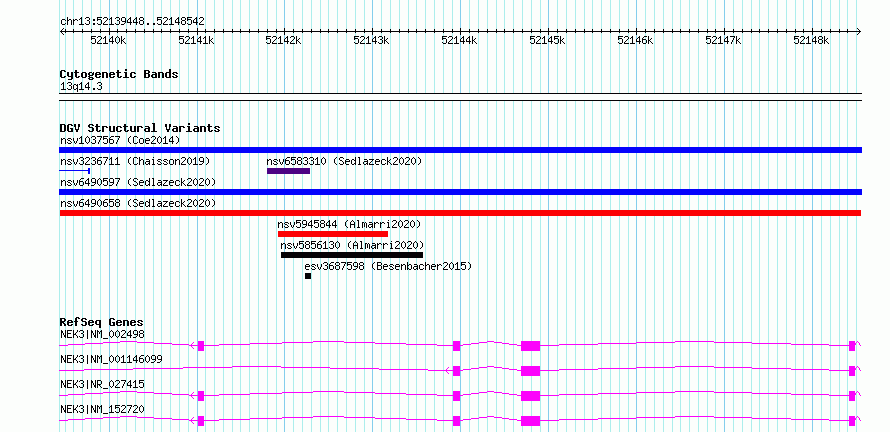Click the thin blue nsv3236711 feature glyph
Screen dimensions: 890x432
75,171
